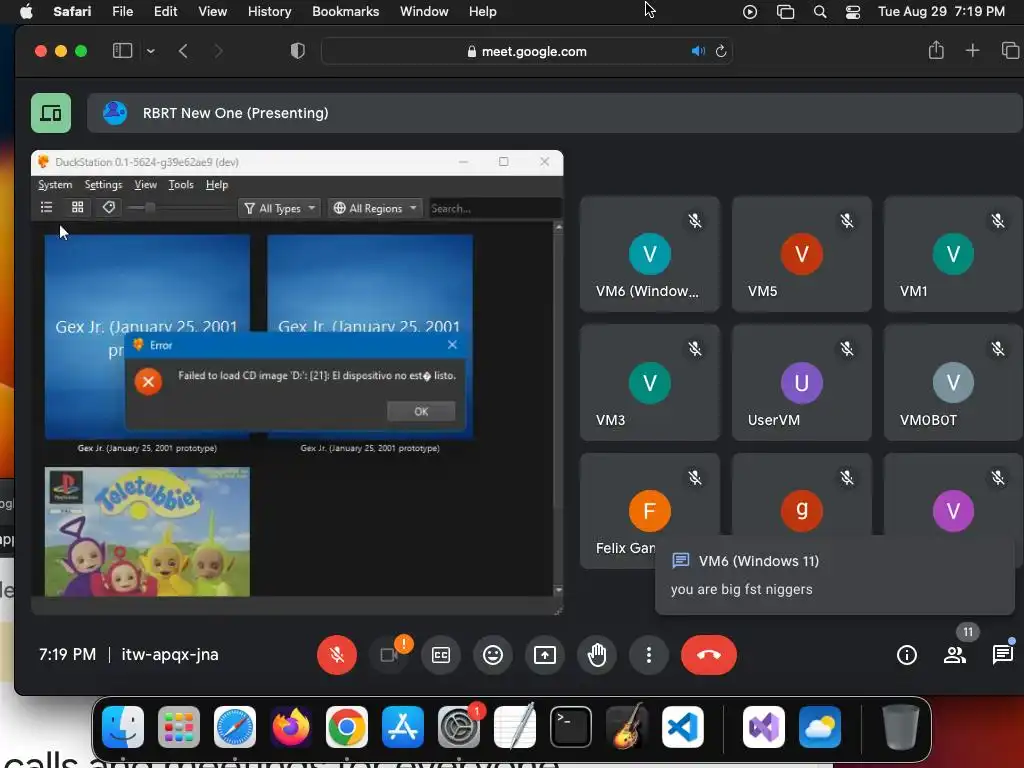Expand the All Types filter dropdown
This screenshot has width=1024, height=768.
[280, 208]
